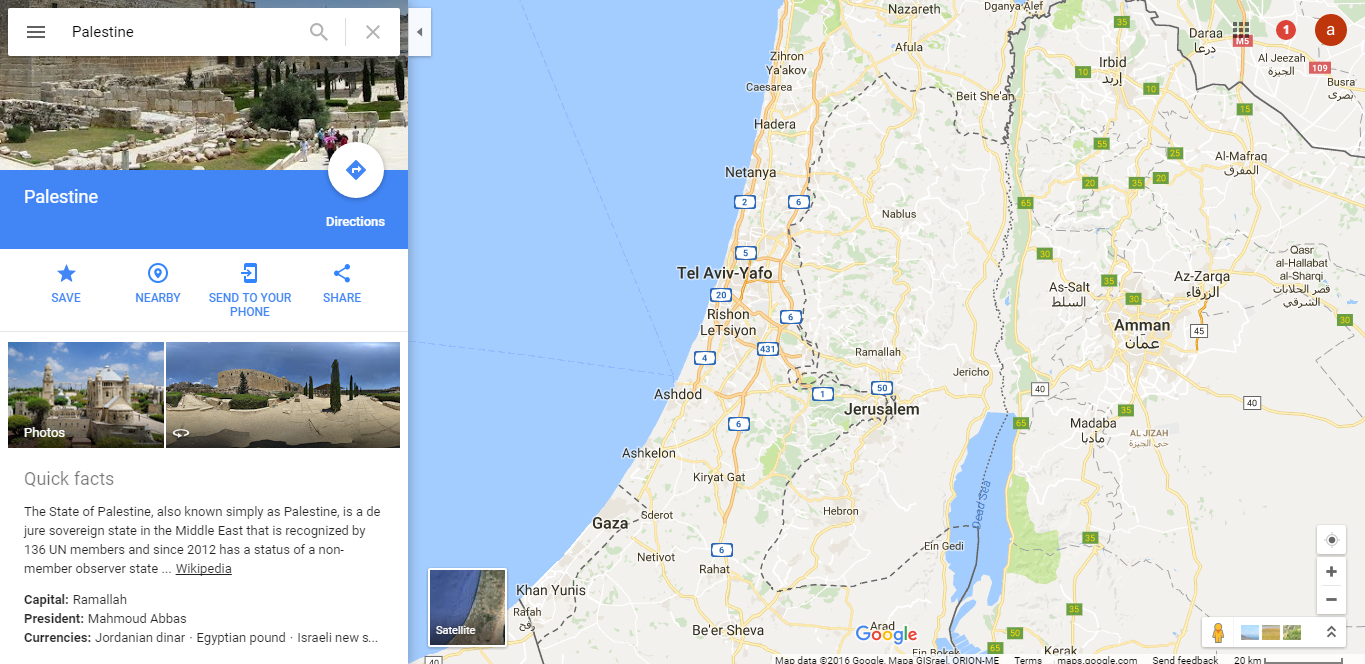
Task: Open Nearby search icon
Action: (158, 273)
